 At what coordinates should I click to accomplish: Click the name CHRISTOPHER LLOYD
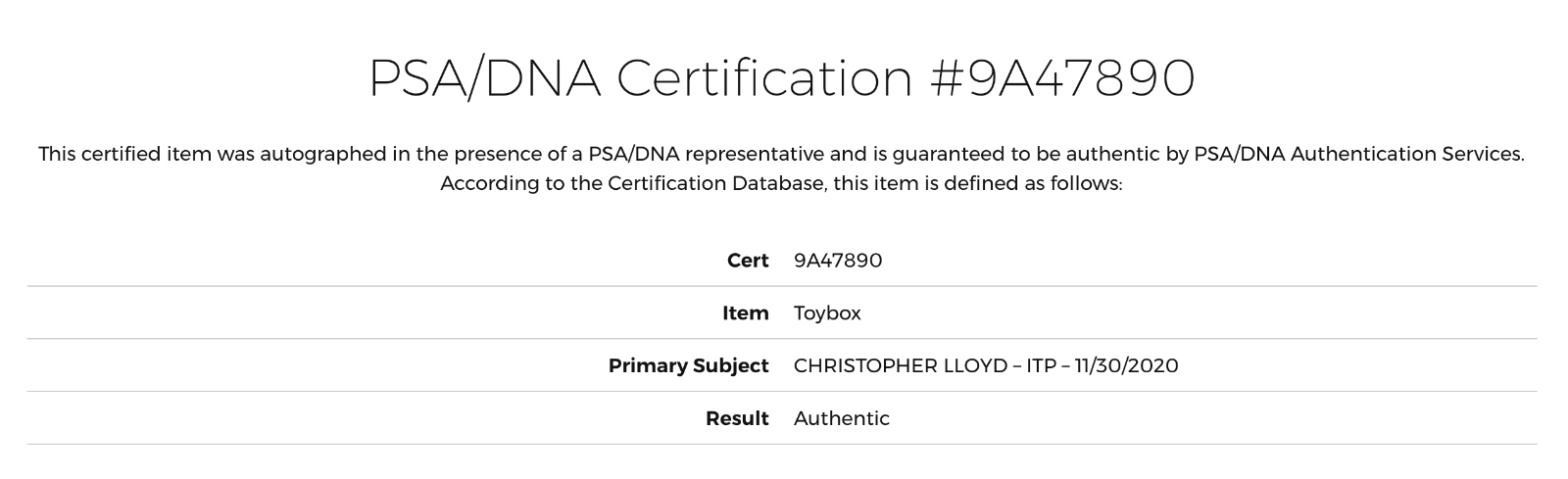(x=901, y=365)
